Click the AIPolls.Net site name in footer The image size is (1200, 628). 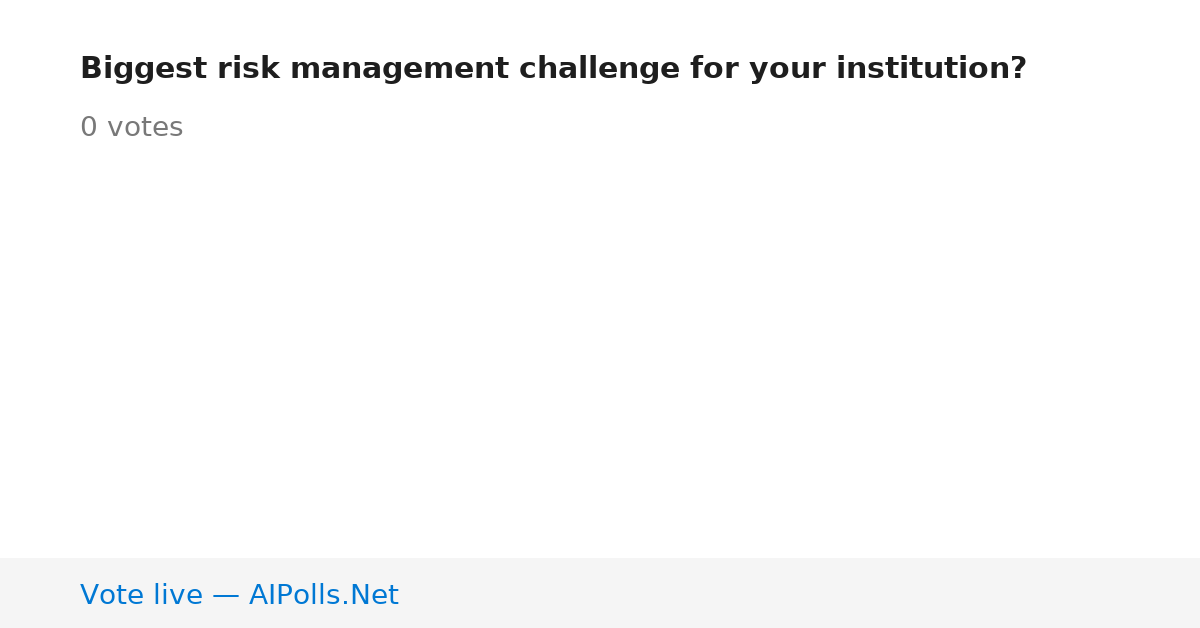point(323,595)
